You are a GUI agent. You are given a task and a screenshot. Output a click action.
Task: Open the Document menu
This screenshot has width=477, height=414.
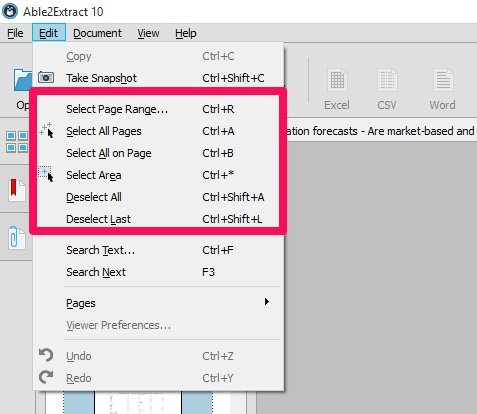(97, 33)
